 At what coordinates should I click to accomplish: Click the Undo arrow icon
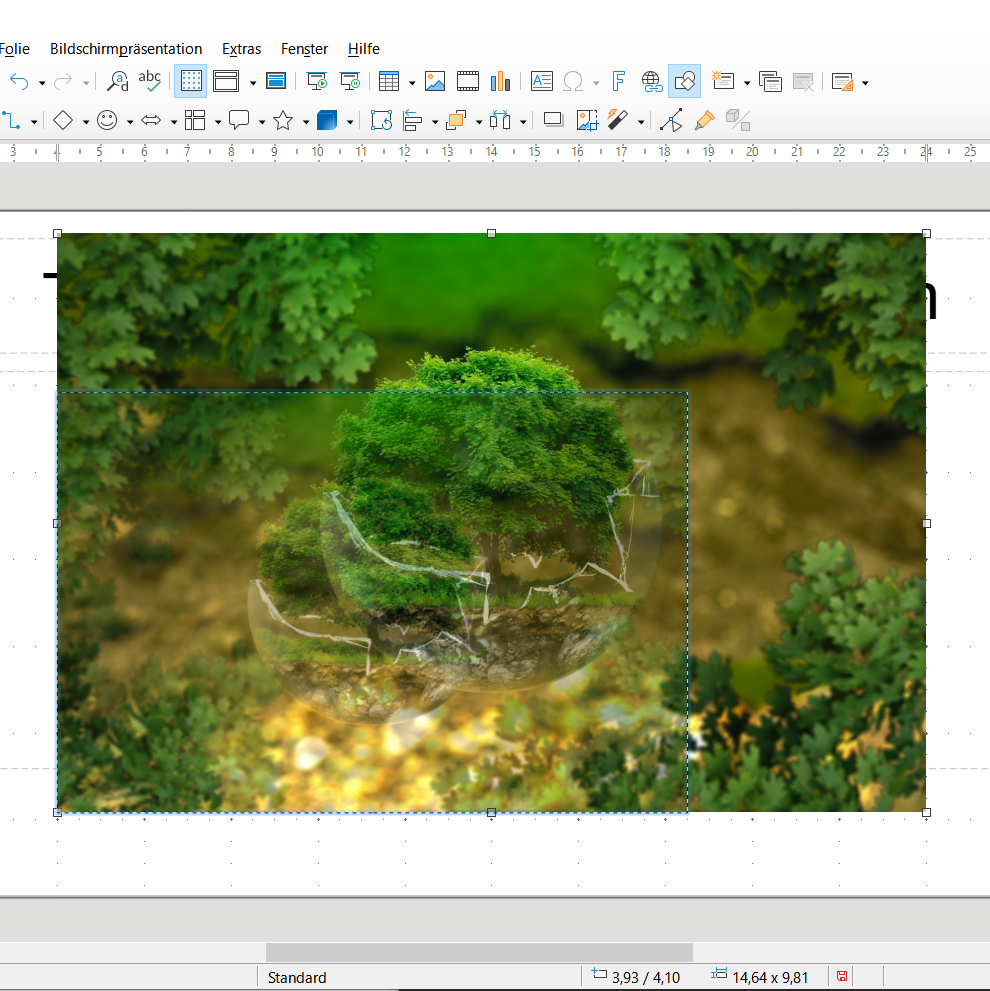tap(19, 81)
